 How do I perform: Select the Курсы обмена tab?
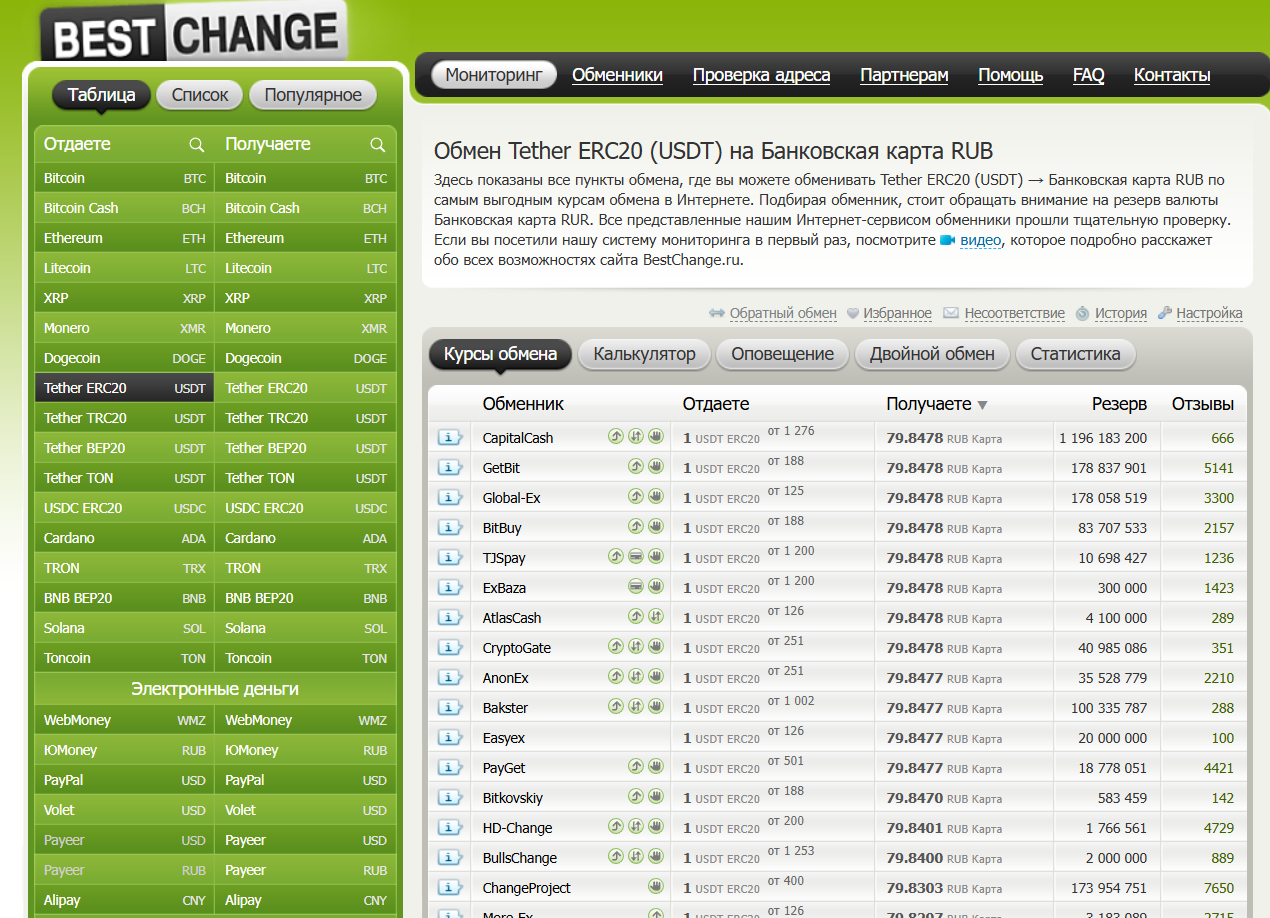[x=500, y=354]
